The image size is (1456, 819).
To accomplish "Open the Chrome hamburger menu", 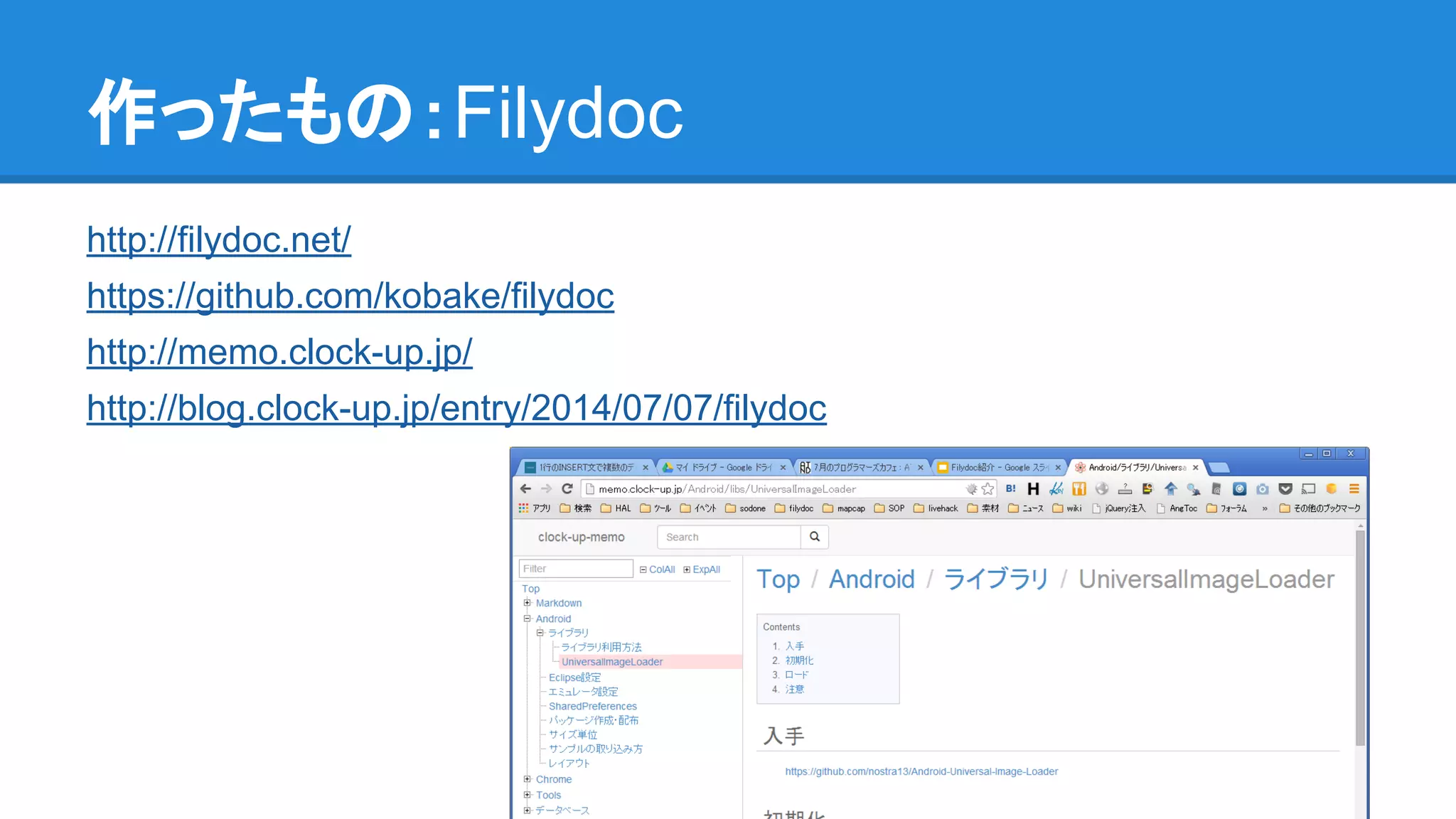I will tap(1354, 488).
